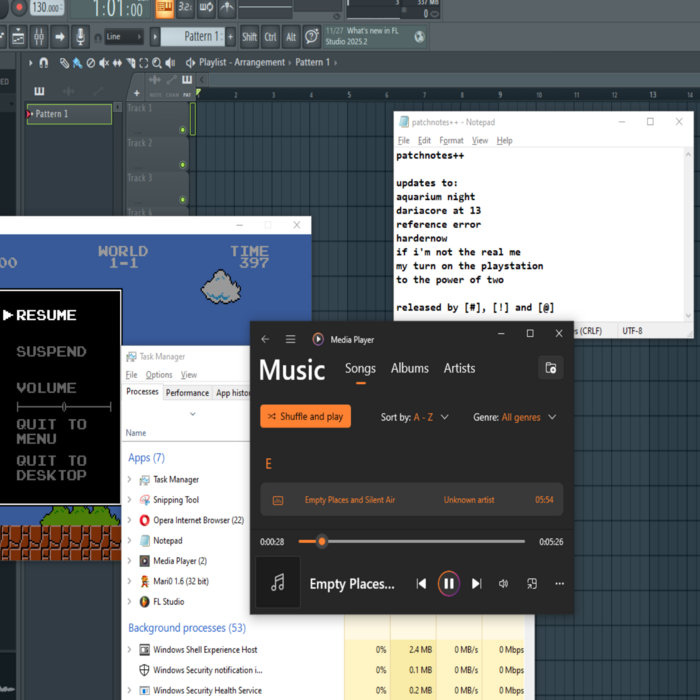Open the Media Player hamburger navigation menu
The width and height of the screenshot is (700, 700).
[x=290, y=339]
